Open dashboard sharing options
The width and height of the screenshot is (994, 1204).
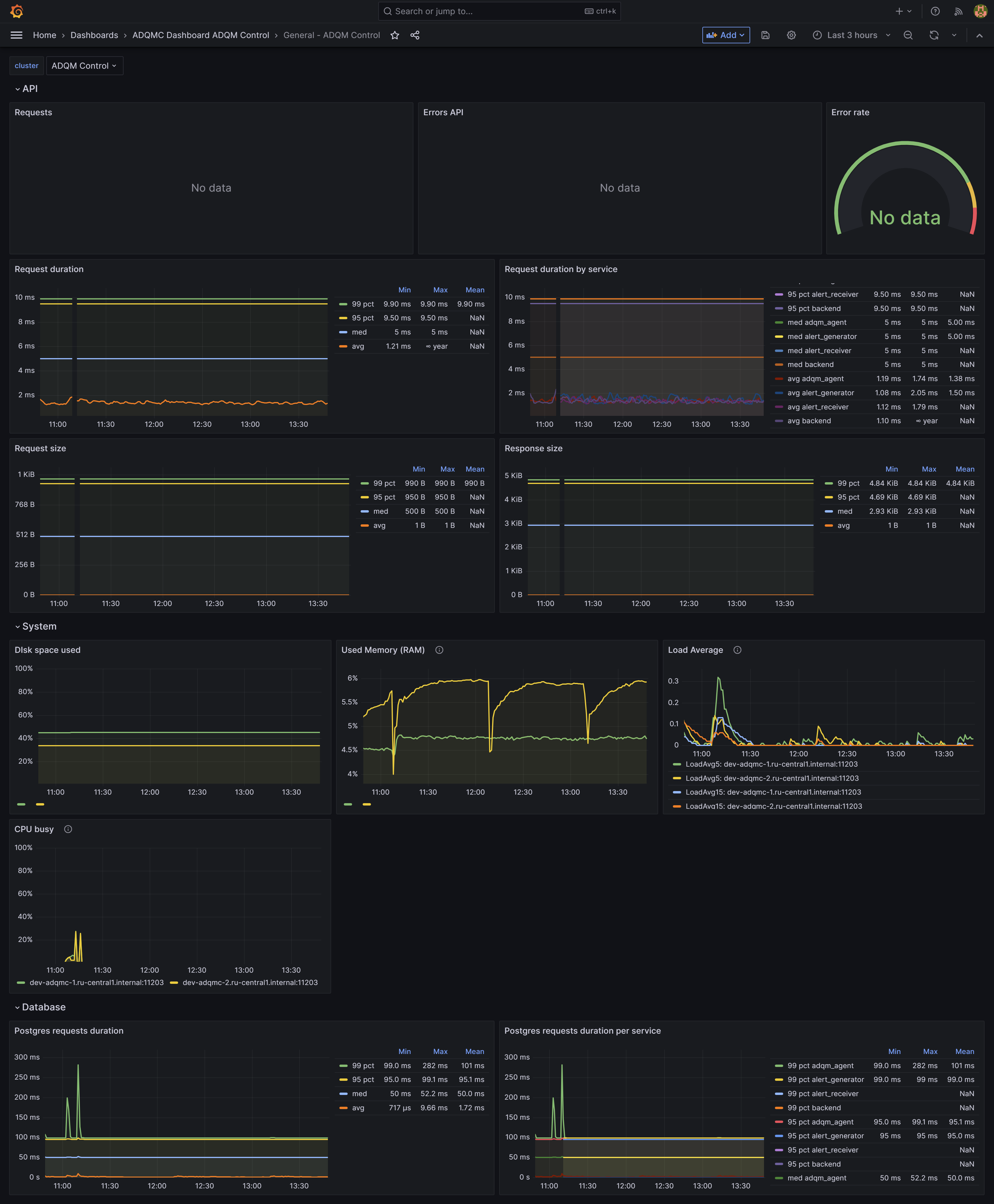pos(415,35)
